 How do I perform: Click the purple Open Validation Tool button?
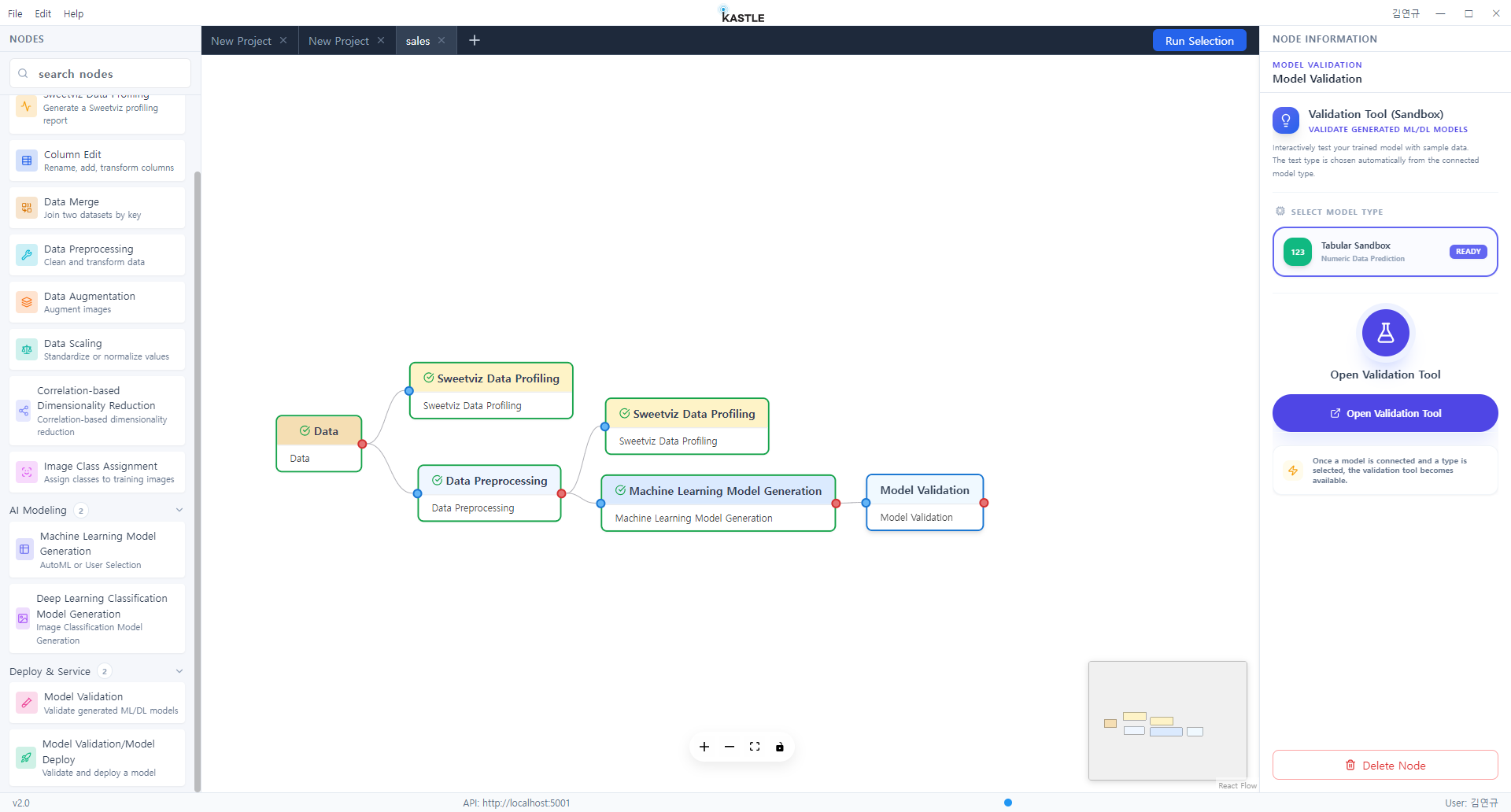[1385, 413]
